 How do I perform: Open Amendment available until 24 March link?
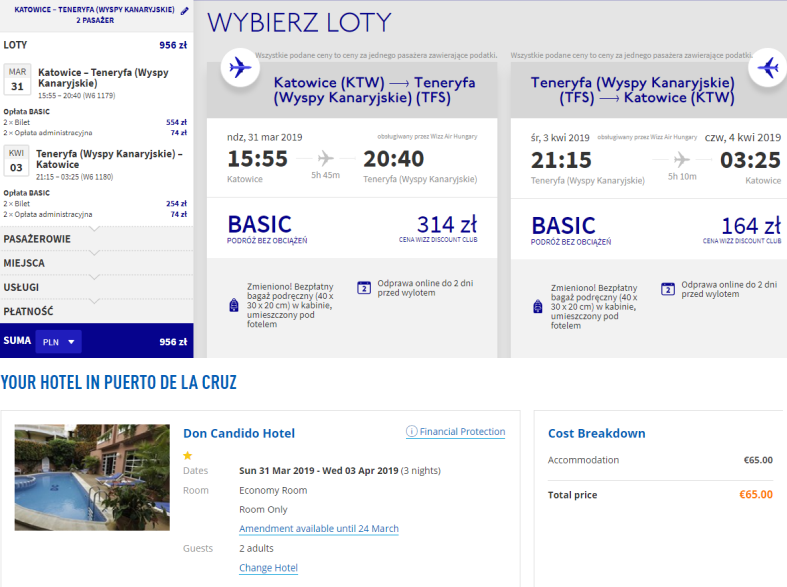[x=319, y=528]
